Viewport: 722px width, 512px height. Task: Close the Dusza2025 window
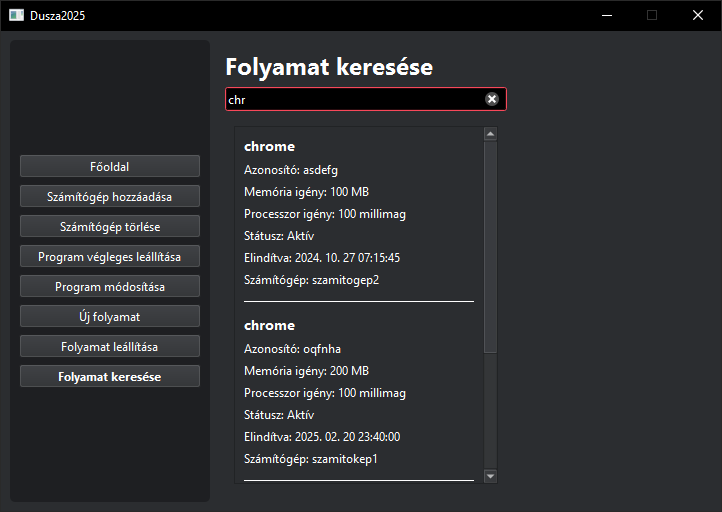[x=698, y=15]
